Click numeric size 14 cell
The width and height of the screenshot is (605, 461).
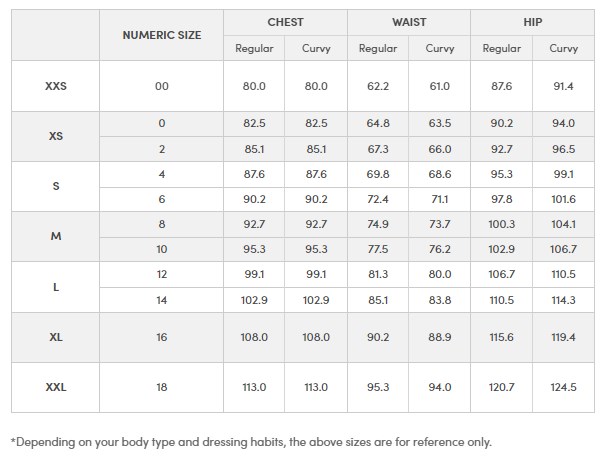(x=162, y=299)
